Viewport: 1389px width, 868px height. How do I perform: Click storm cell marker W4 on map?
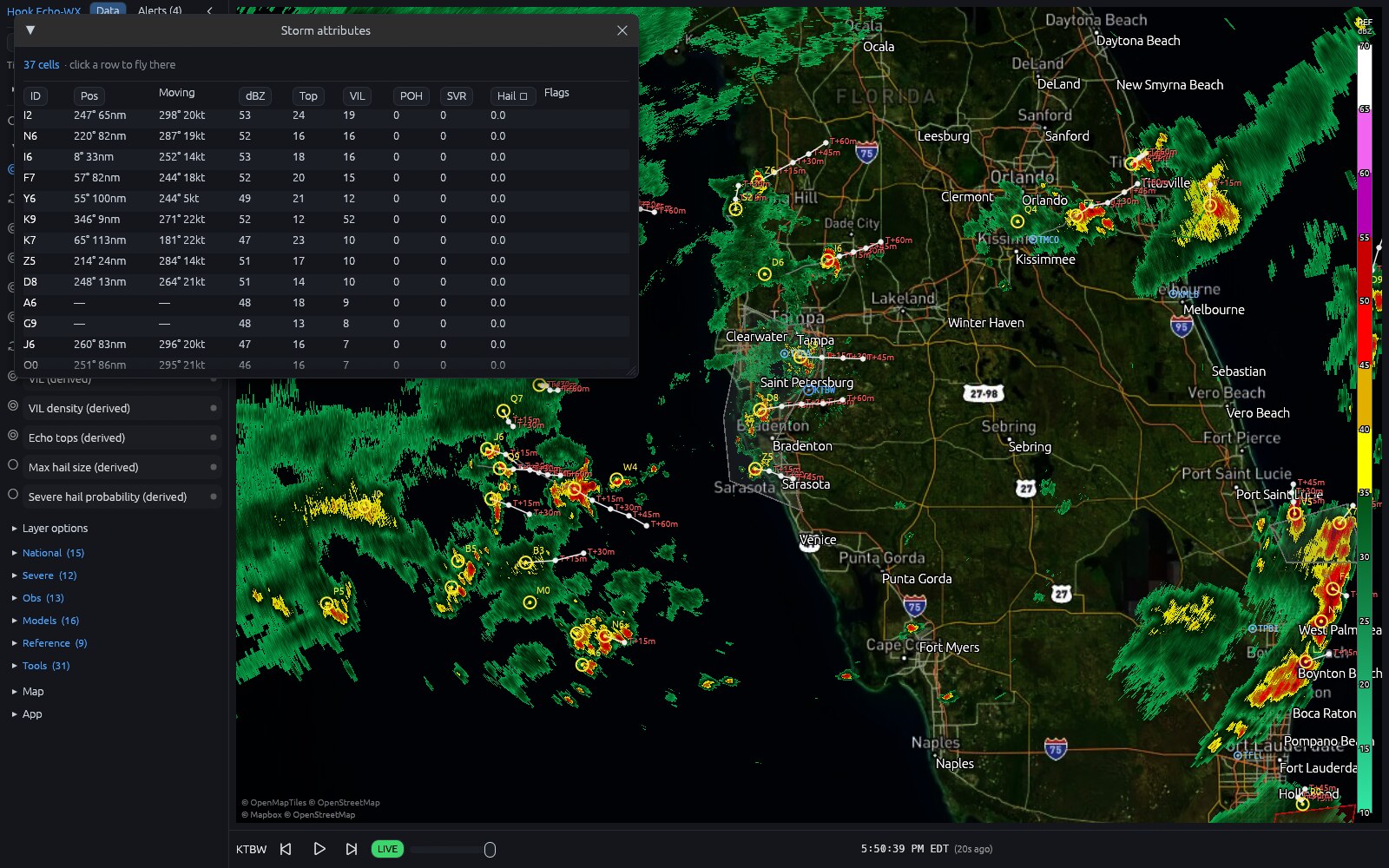616,479
